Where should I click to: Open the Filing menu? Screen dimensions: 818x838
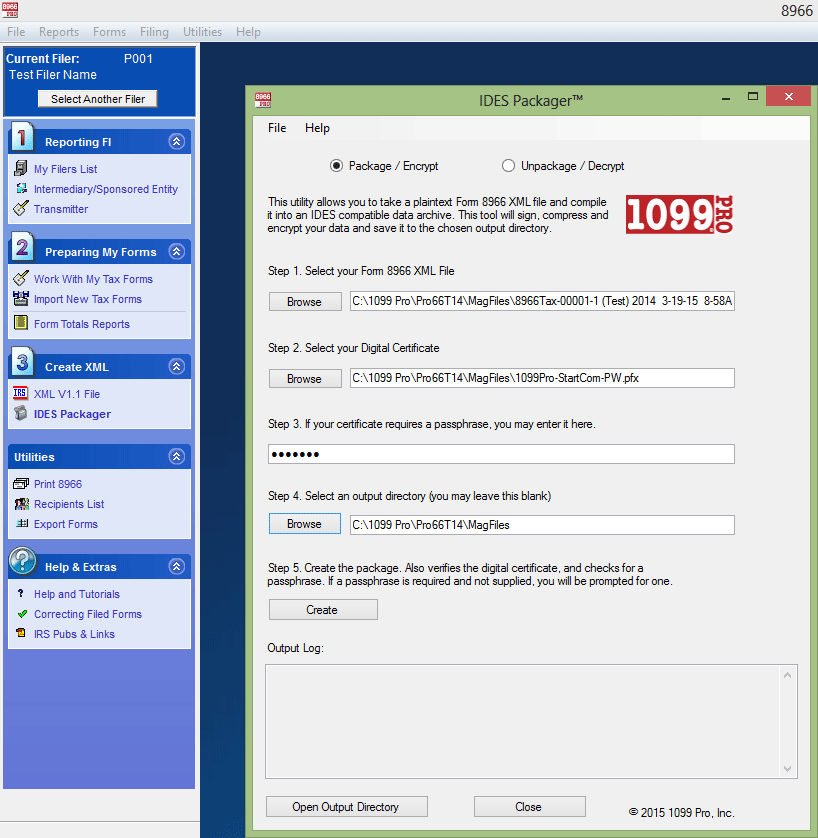(x=154, y=32)
